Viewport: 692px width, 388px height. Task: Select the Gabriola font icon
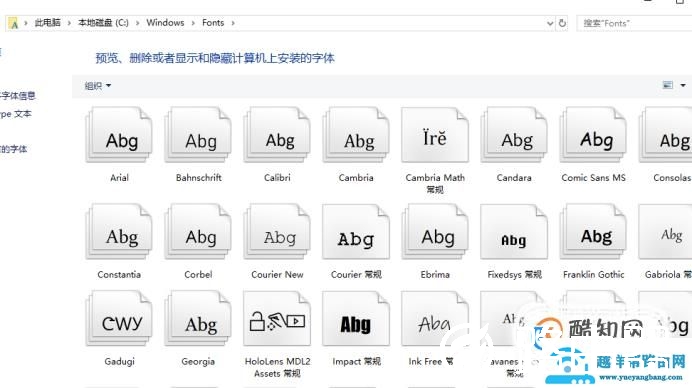666,232
